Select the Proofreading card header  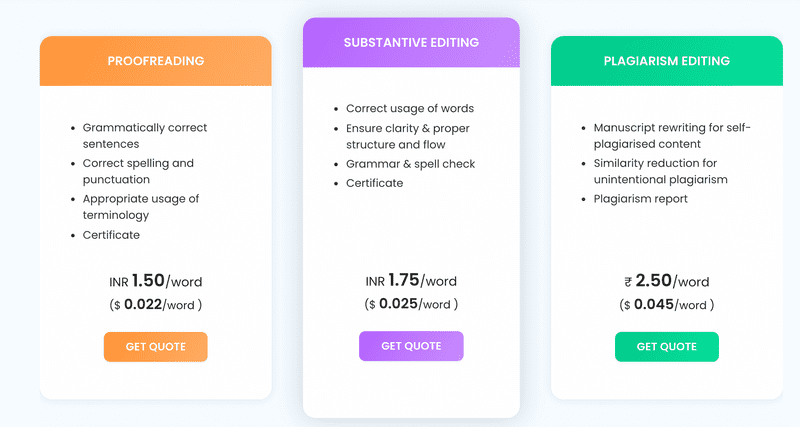tap(155, 61)
